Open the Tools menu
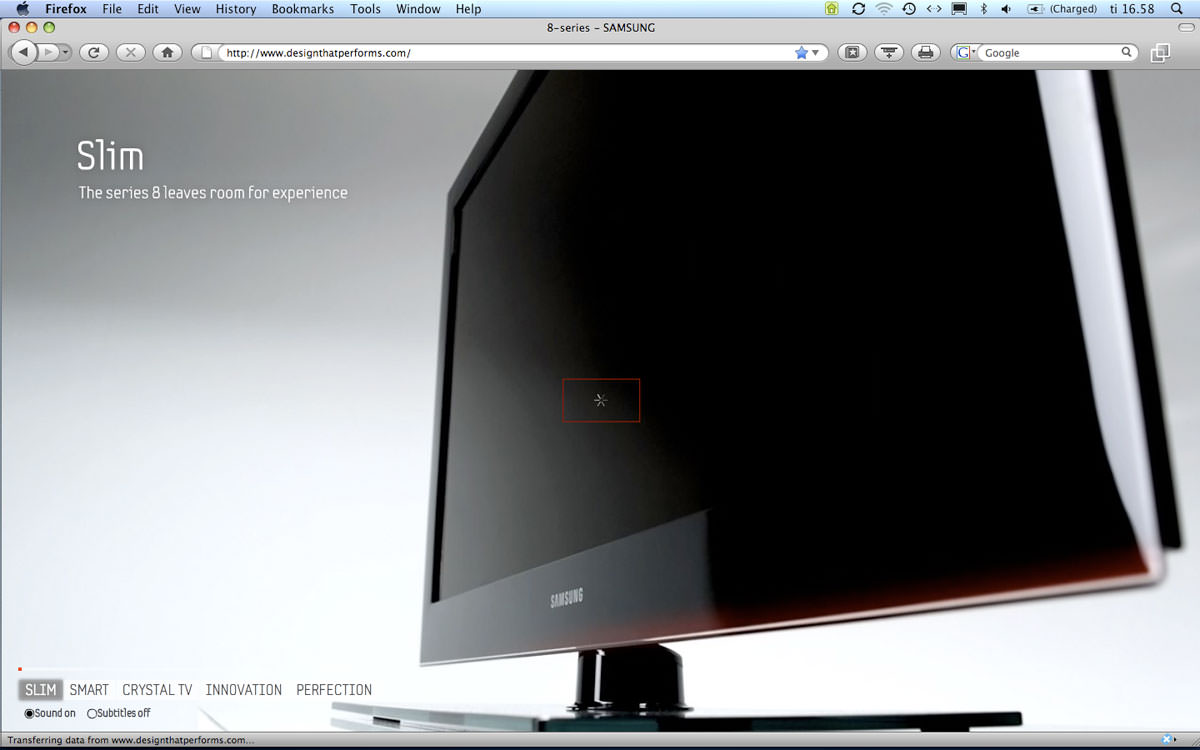Viewport: 1200px width, 750px height. [365, 9]
